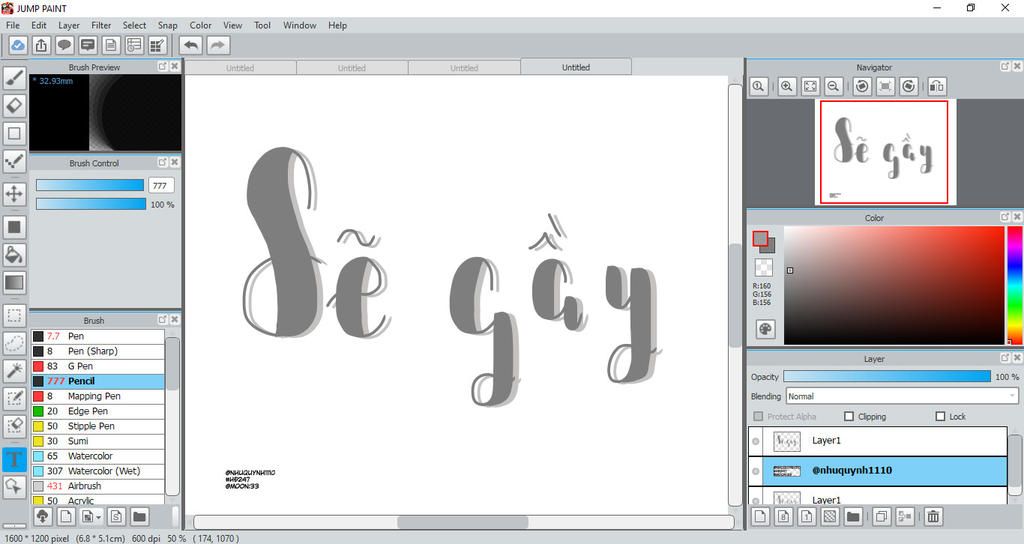Open the File menu
1024x544 pixels.
[12, 25]
